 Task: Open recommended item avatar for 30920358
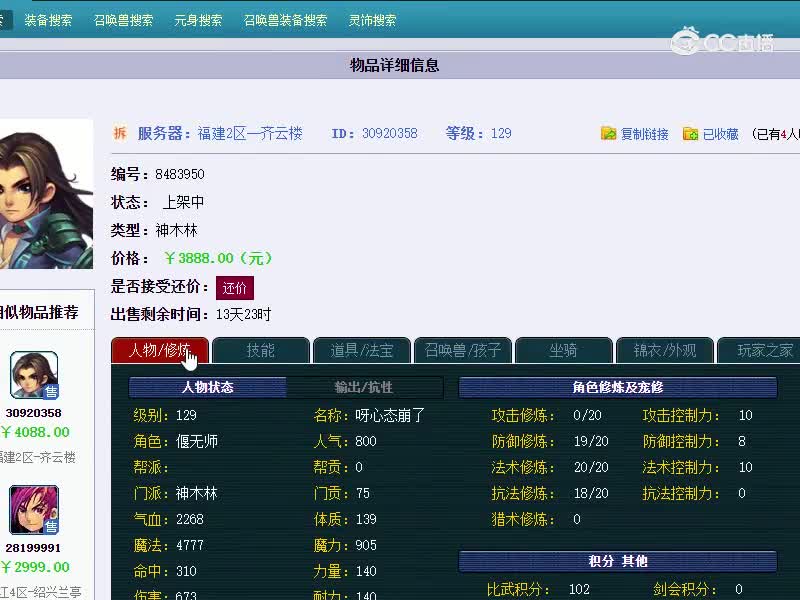[x=34, y=375]
